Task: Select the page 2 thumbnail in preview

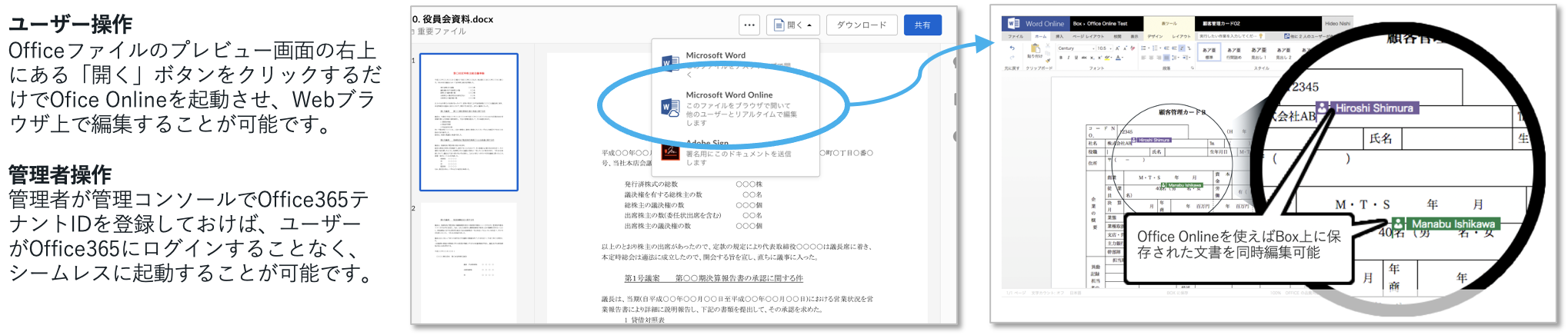Action: tap(469, 264)
